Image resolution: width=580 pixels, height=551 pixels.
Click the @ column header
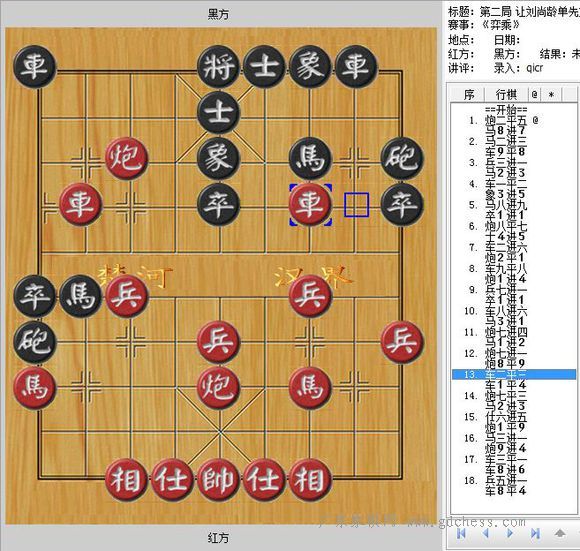[535, 94]
